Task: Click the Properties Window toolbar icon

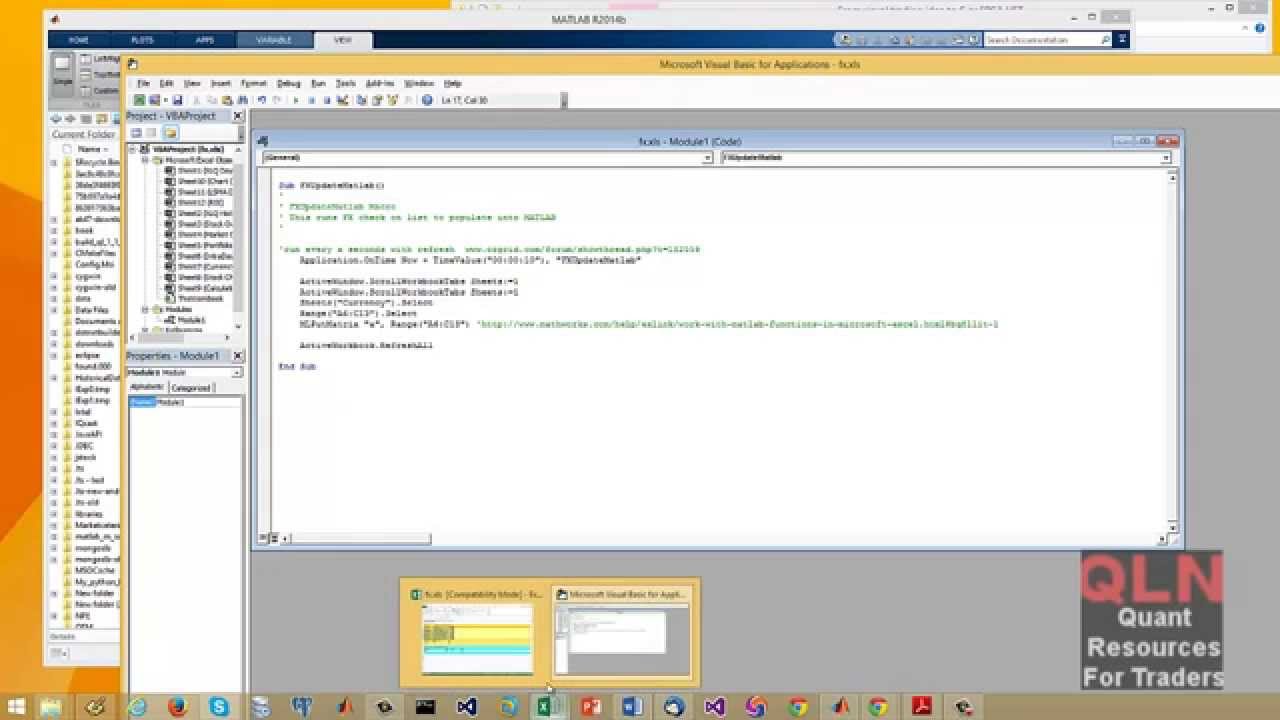Action: click(377, 100)
